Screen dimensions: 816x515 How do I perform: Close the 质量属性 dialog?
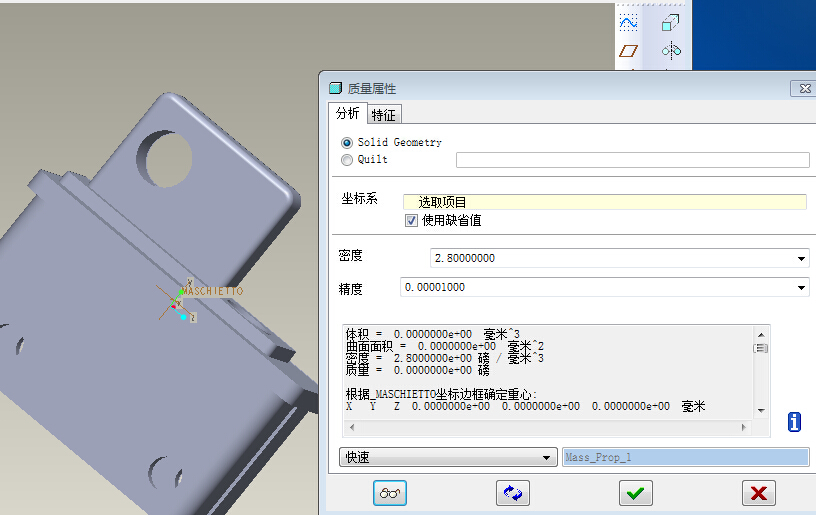click(805, 88)
